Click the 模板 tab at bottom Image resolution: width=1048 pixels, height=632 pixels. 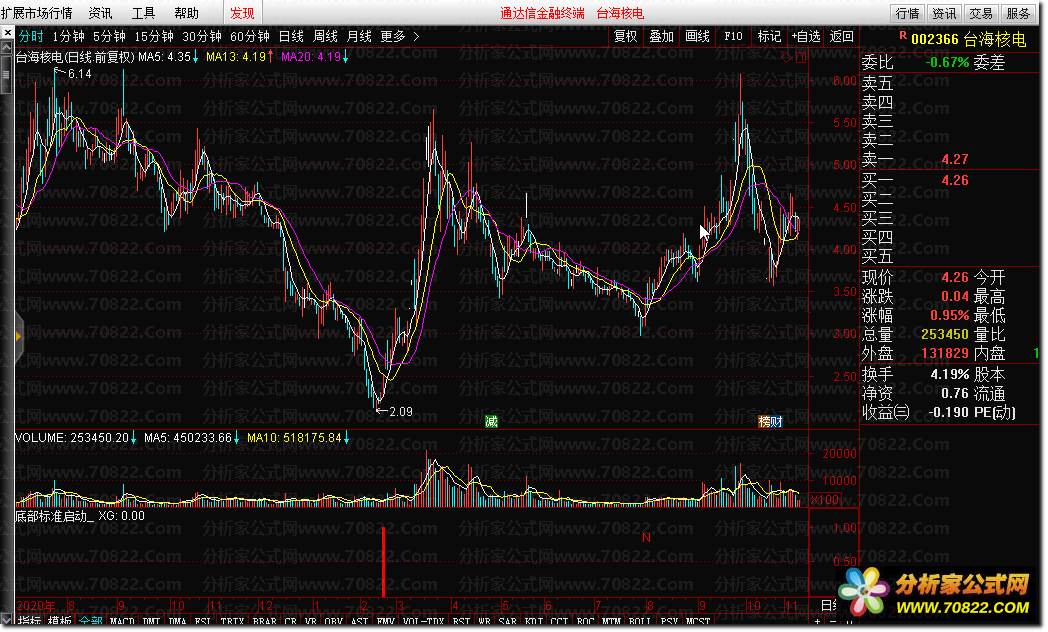point(59,621)
